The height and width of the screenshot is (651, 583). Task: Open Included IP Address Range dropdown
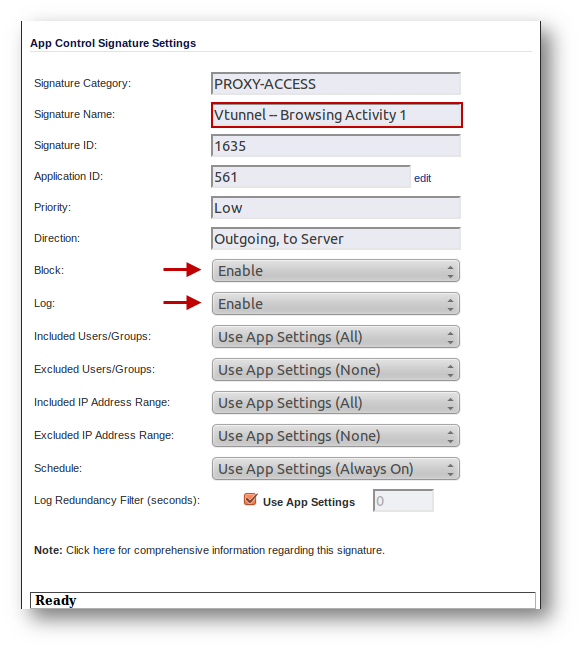click(x=336, y=403)
